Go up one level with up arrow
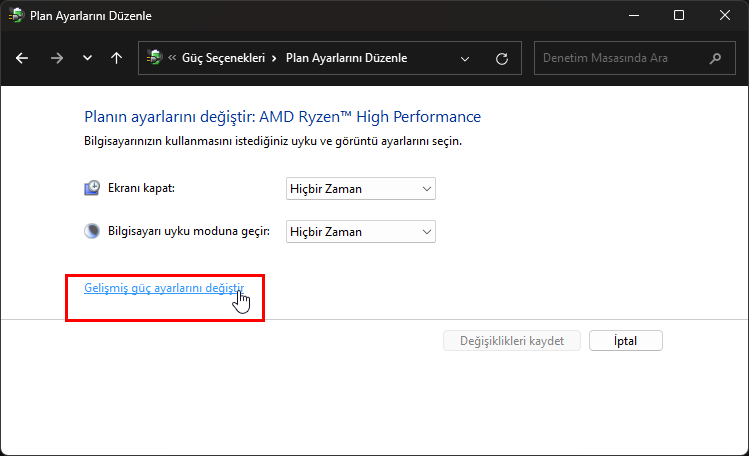749x456 pixels. click(116, 58)
